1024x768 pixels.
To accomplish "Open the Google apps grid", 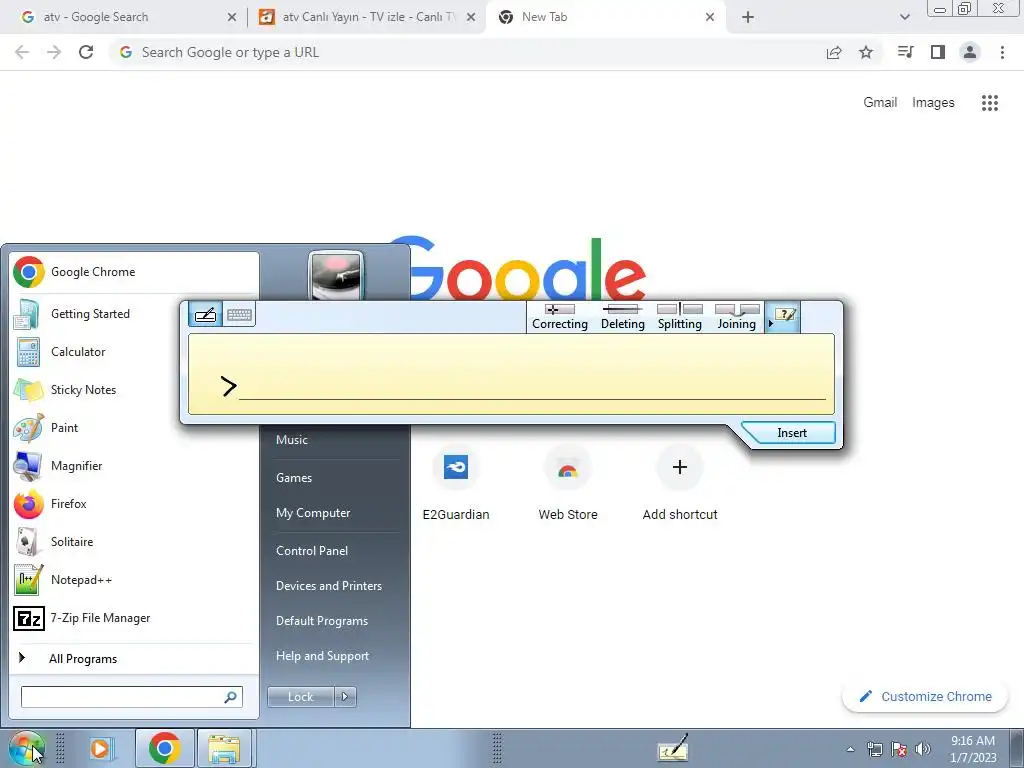I will tap(990, 103).
